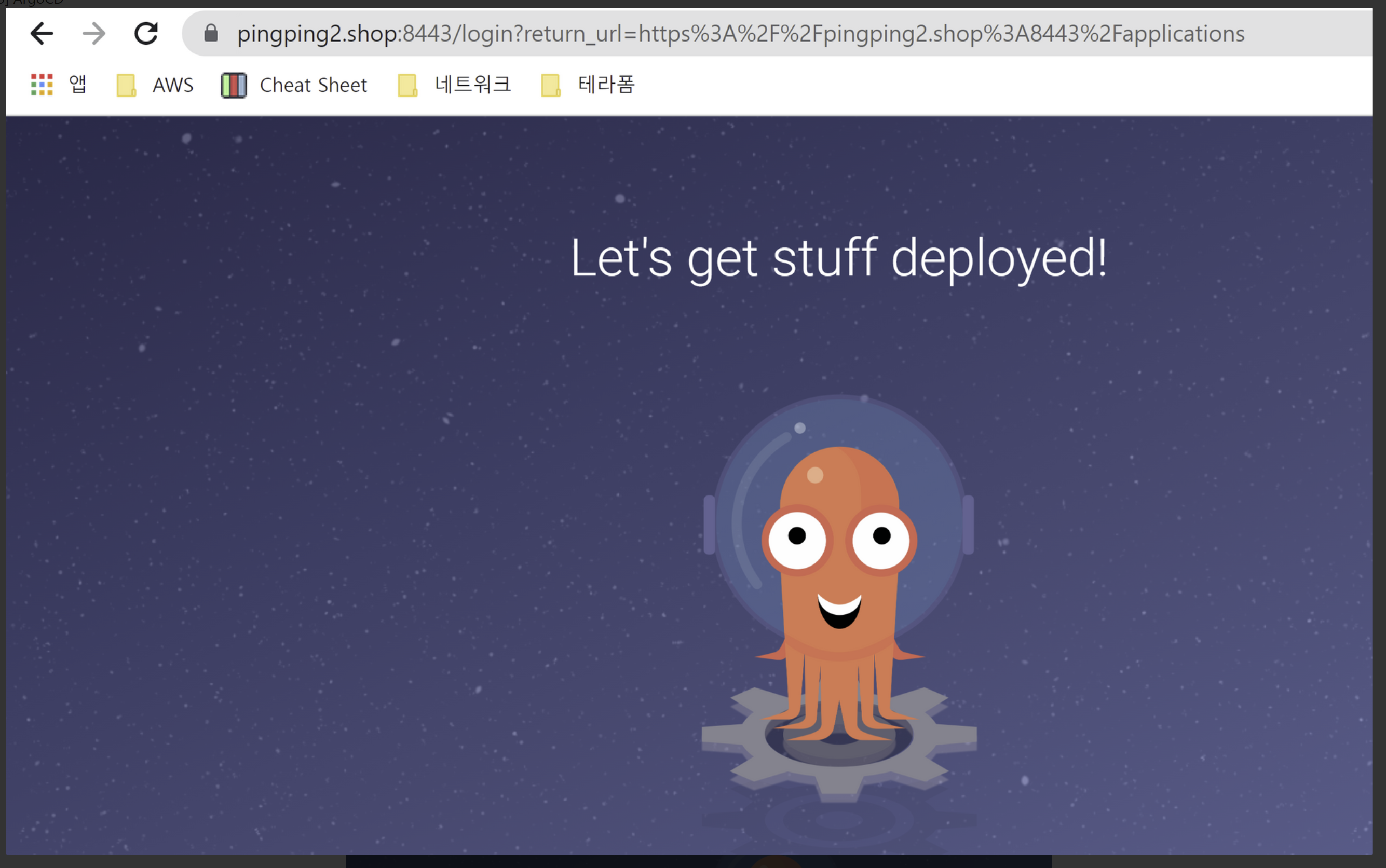Expand the 네트워크 bookmarks folder label
Viewport: 1386px width, 868px height.
click(x=473, y=85)
